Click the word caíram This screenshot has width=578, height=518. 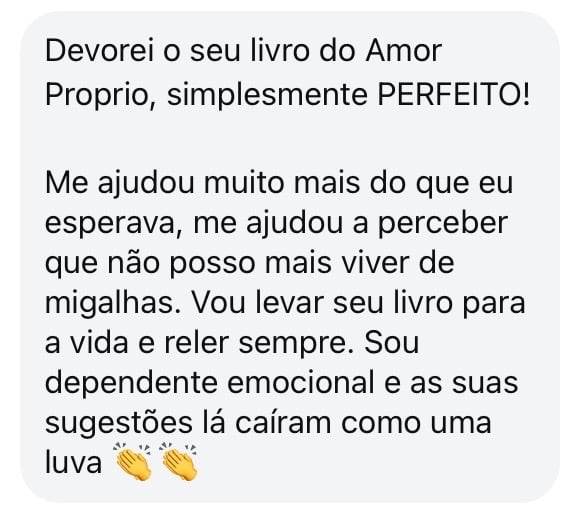[x=283, y=423]
